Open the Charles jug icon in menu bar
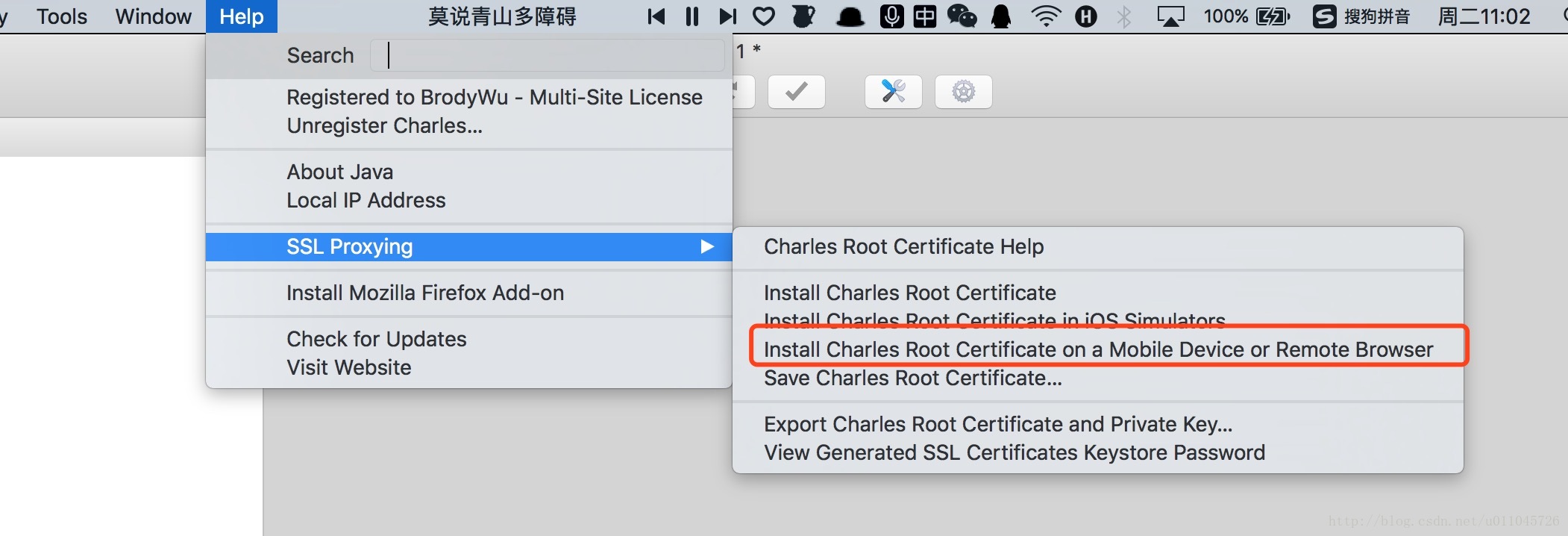 pos(803,16)
